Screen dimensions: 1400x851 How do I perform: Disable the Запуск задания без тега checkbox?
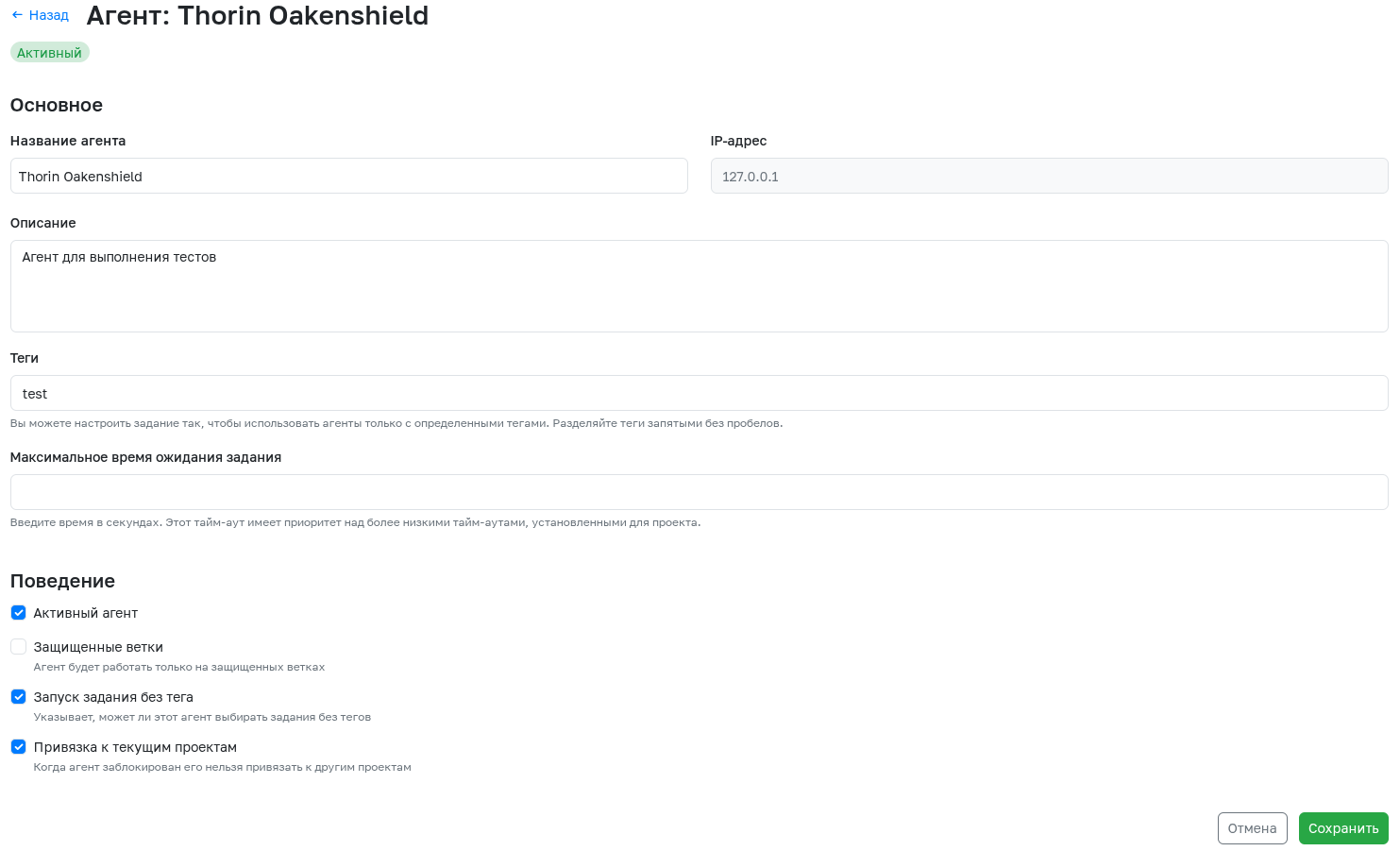click(x=18, y=697)
